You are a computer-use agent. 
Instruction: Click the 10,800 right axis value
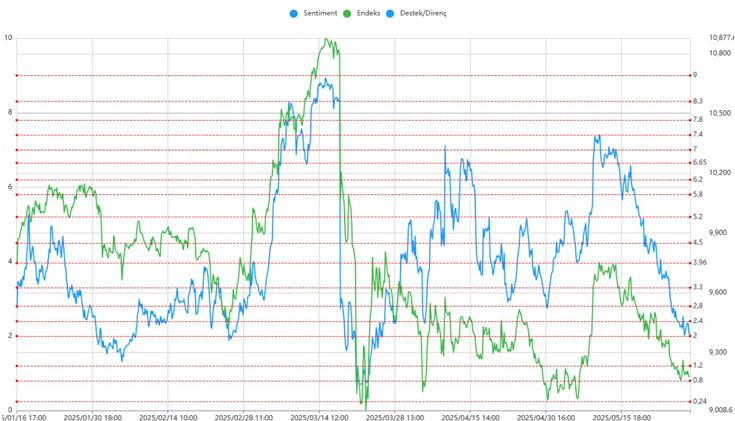pyautogui.click(x=720, y=52)
